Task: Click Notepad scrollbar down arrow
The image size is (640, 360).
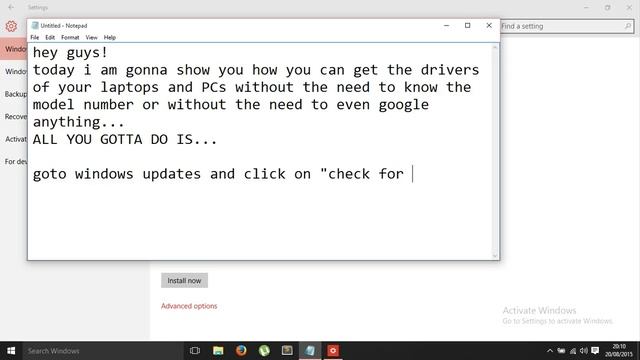Action: point(495,256)
